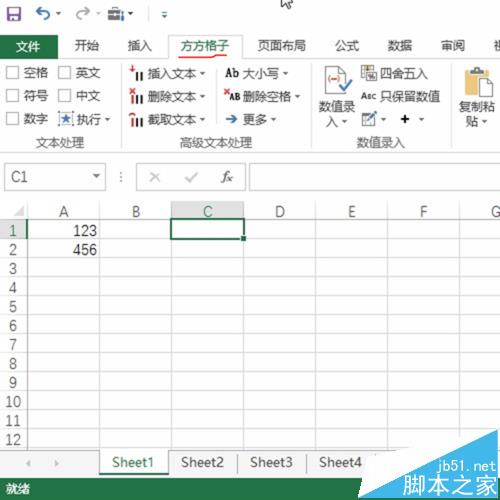
Task: Click the 删除空格 icon
Action: 232,95
